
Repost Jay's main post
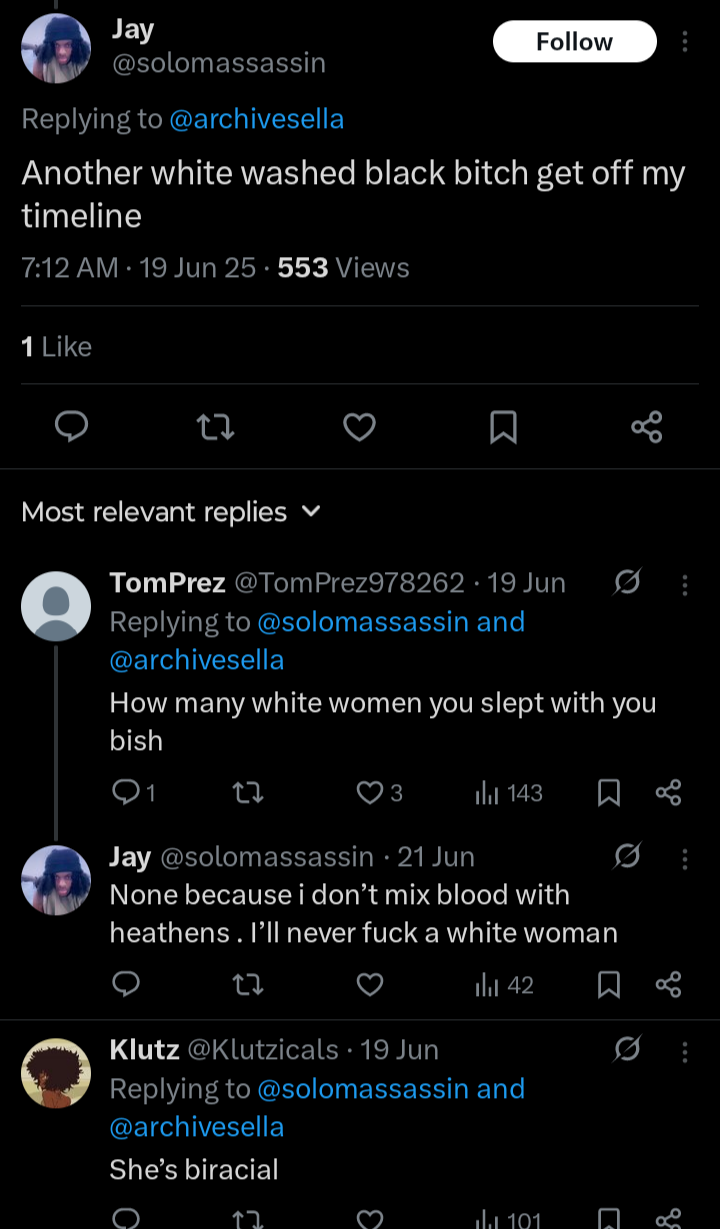[x=215, y=428]
